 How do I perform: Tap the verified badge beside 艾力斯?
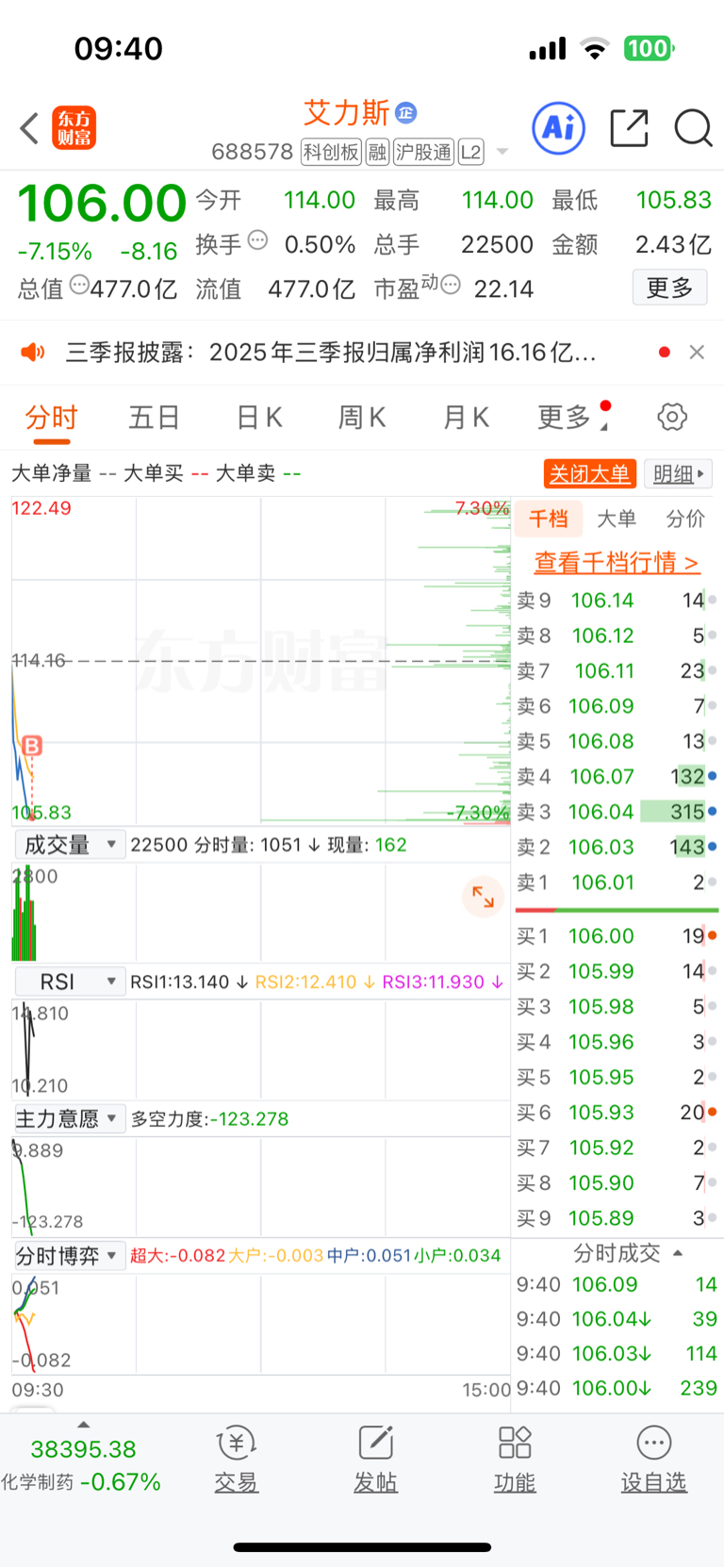pos(406,113)
